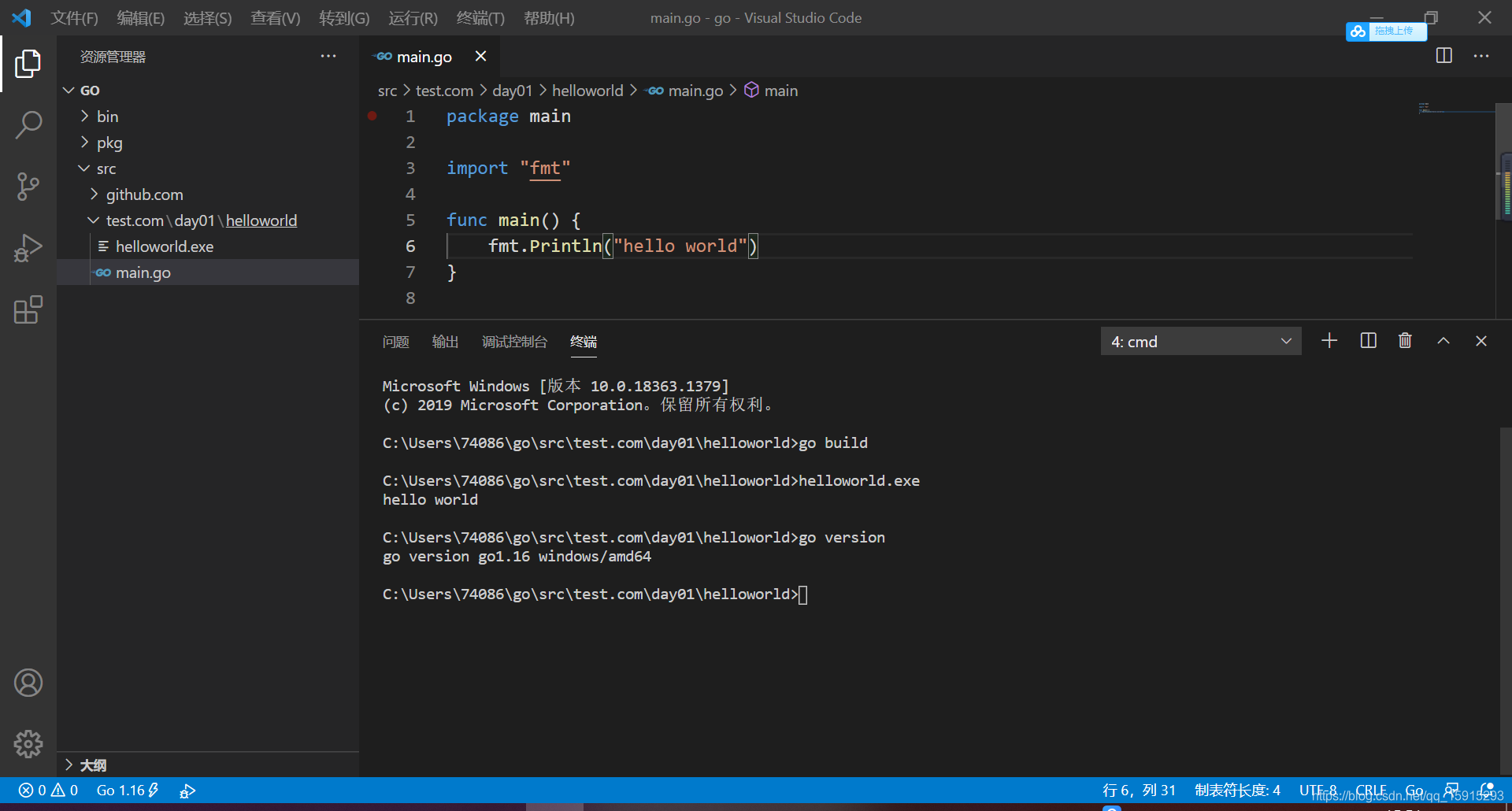This screenshot has height=811, width=1512.
Task: Open the 文件(F) File menu
Action: (x=74, y=17)
